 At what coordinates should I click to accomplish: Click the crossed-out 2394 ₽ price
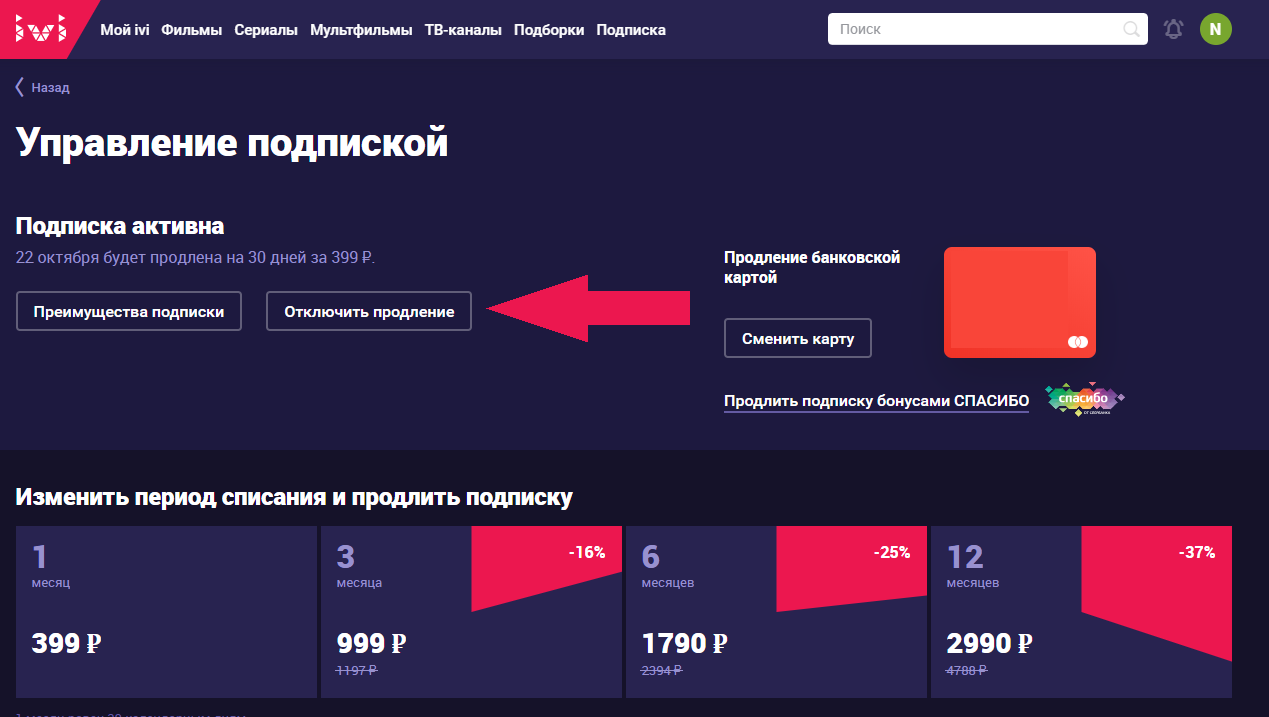[661, 671]
